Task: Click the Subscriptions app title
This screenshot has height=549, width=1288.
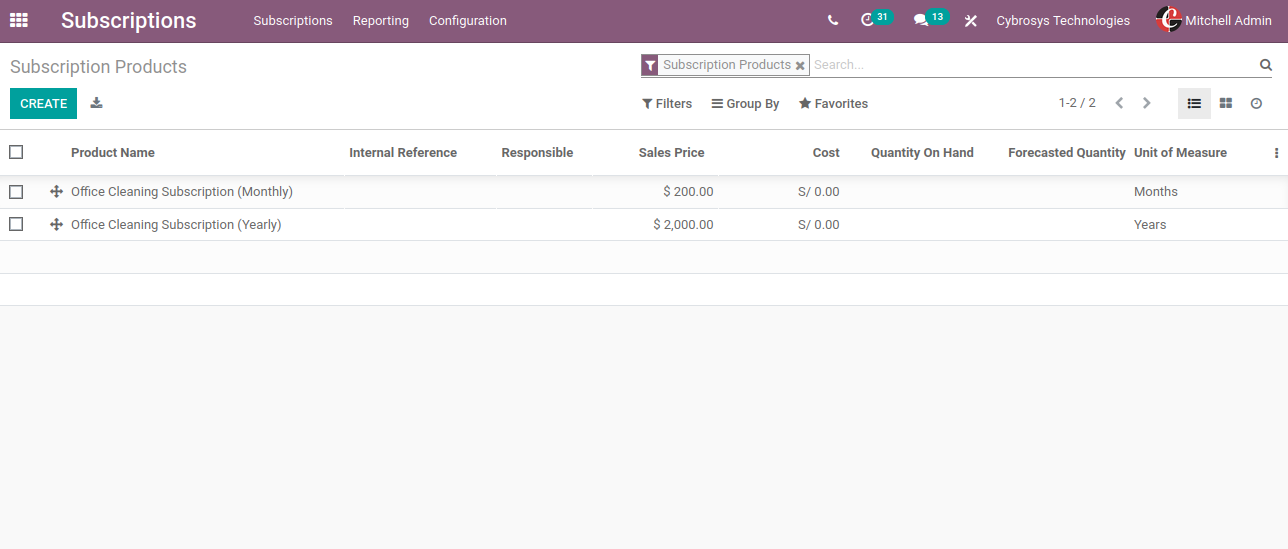Action: 129,20
